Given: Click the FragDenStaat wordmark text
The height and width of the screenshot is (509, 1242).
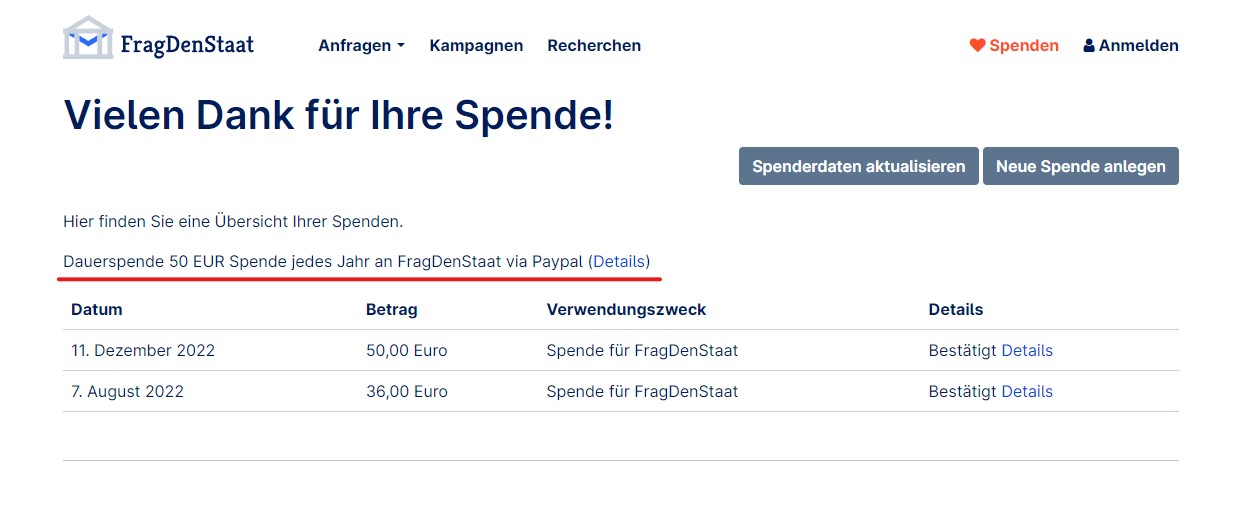Looking at the screenshot, I should 187,45.
